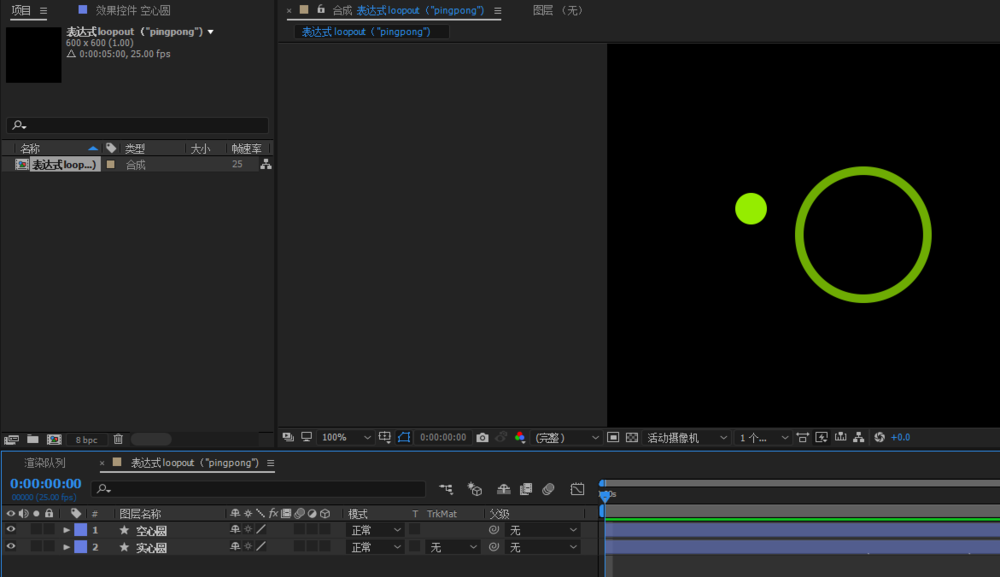Toggle the transparency grid
The image size is (1000, 577).
[632, 437]
